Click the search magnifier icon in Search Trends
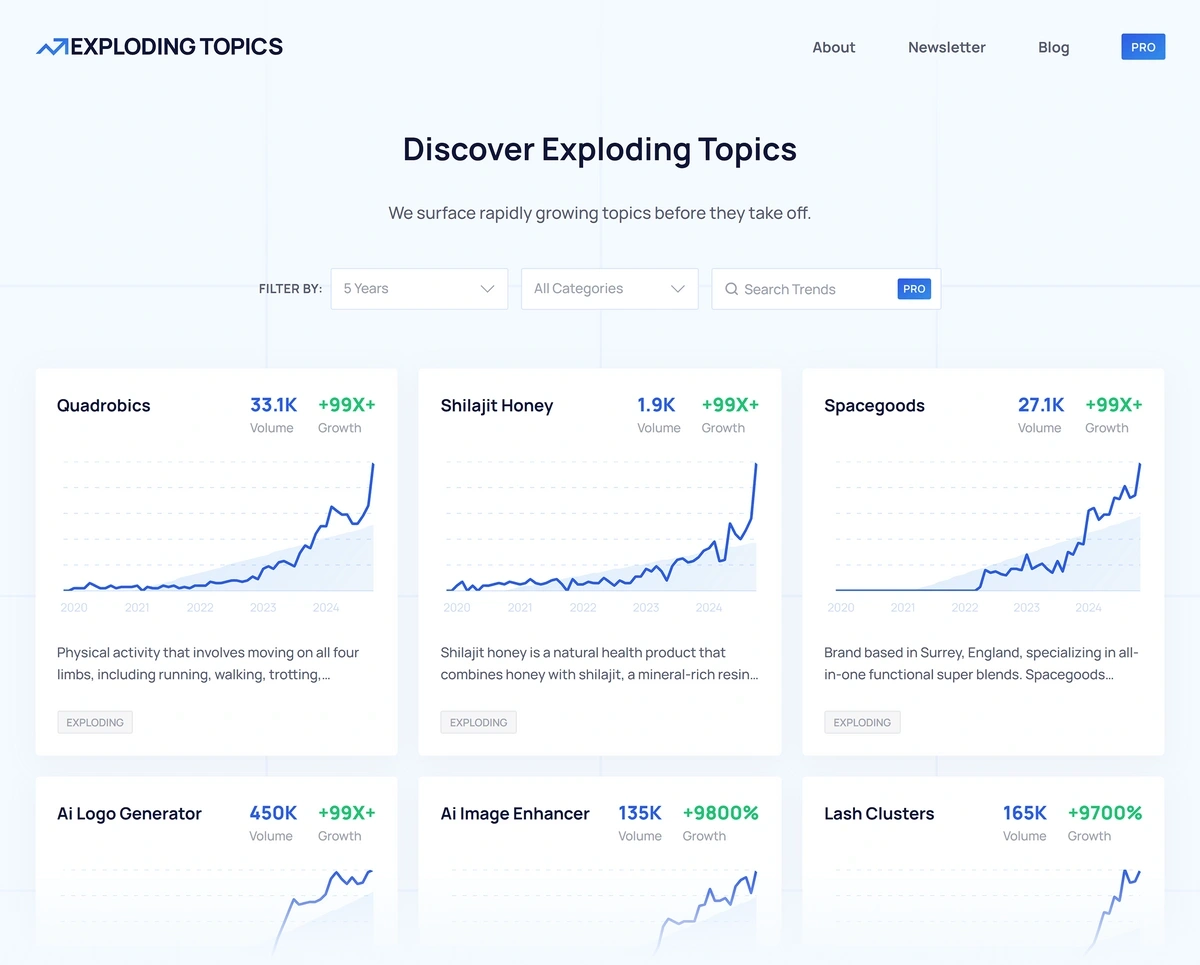 pyautogui.click(x=731, y=289)
